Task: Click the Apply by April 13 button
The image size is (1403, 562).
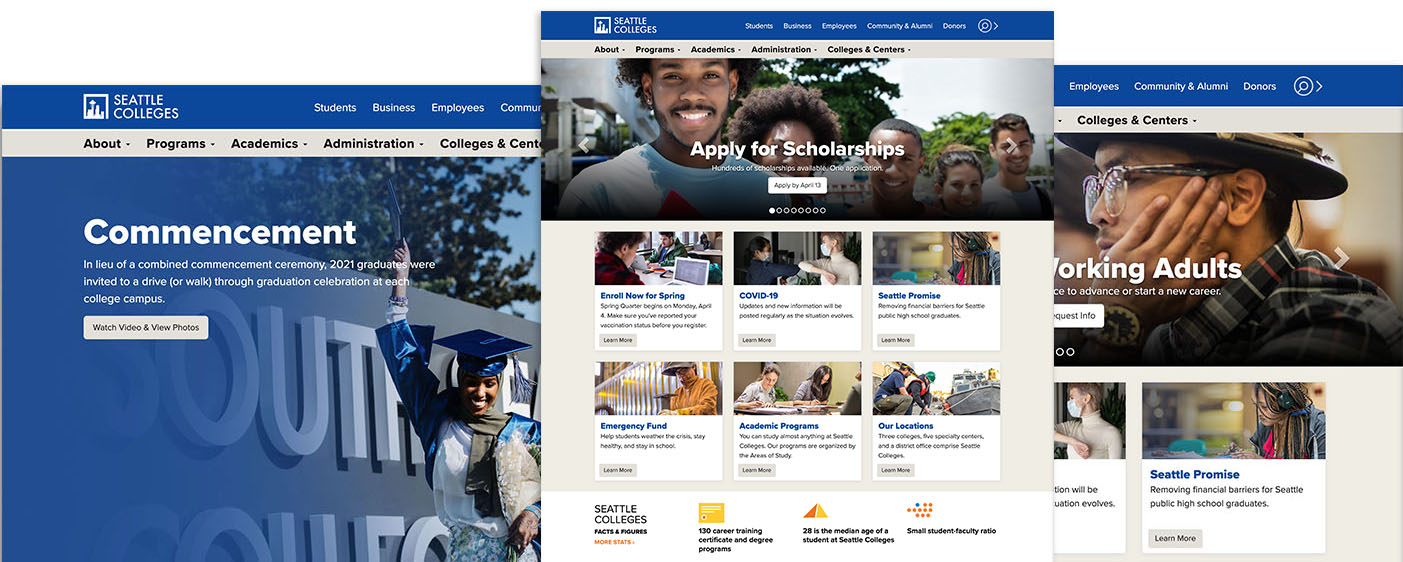Action: 797,185
